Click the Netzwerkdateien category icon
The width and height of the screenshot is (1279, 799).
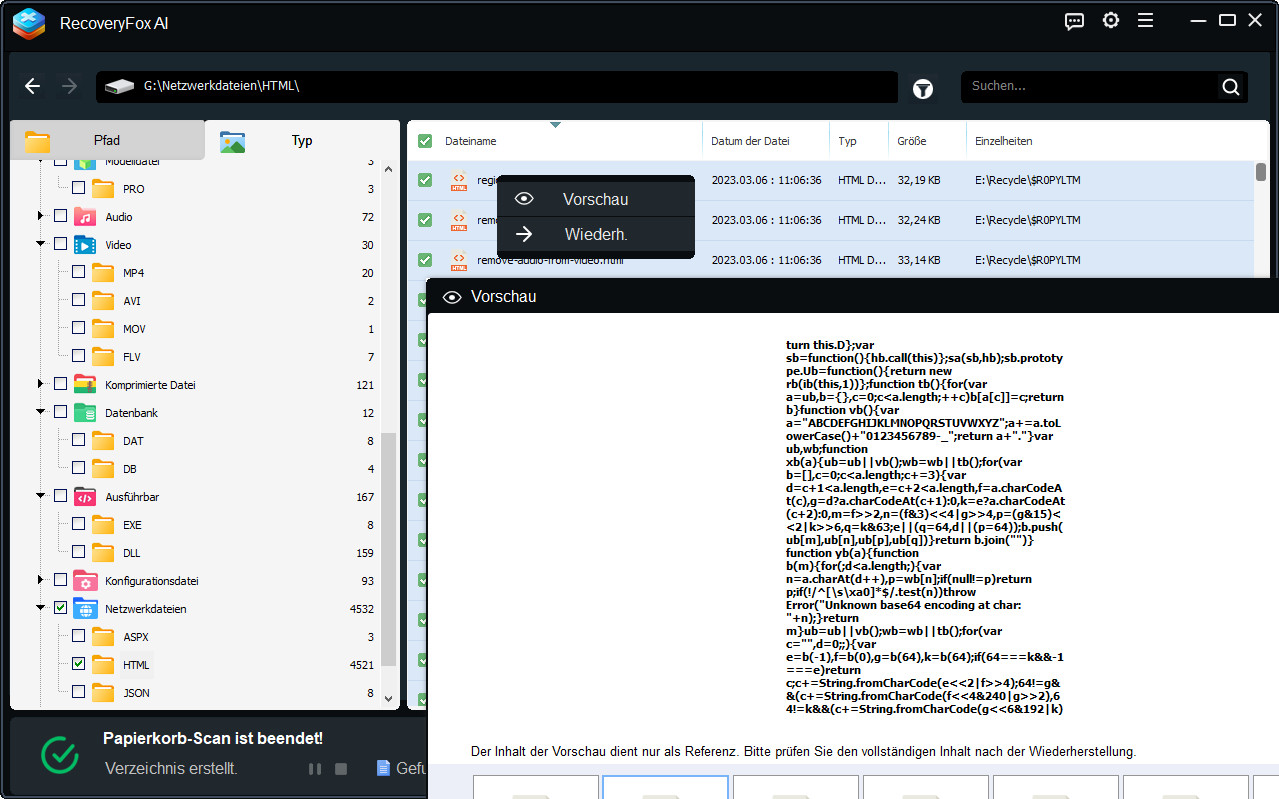pyautogui.click(x=86, y=609)
